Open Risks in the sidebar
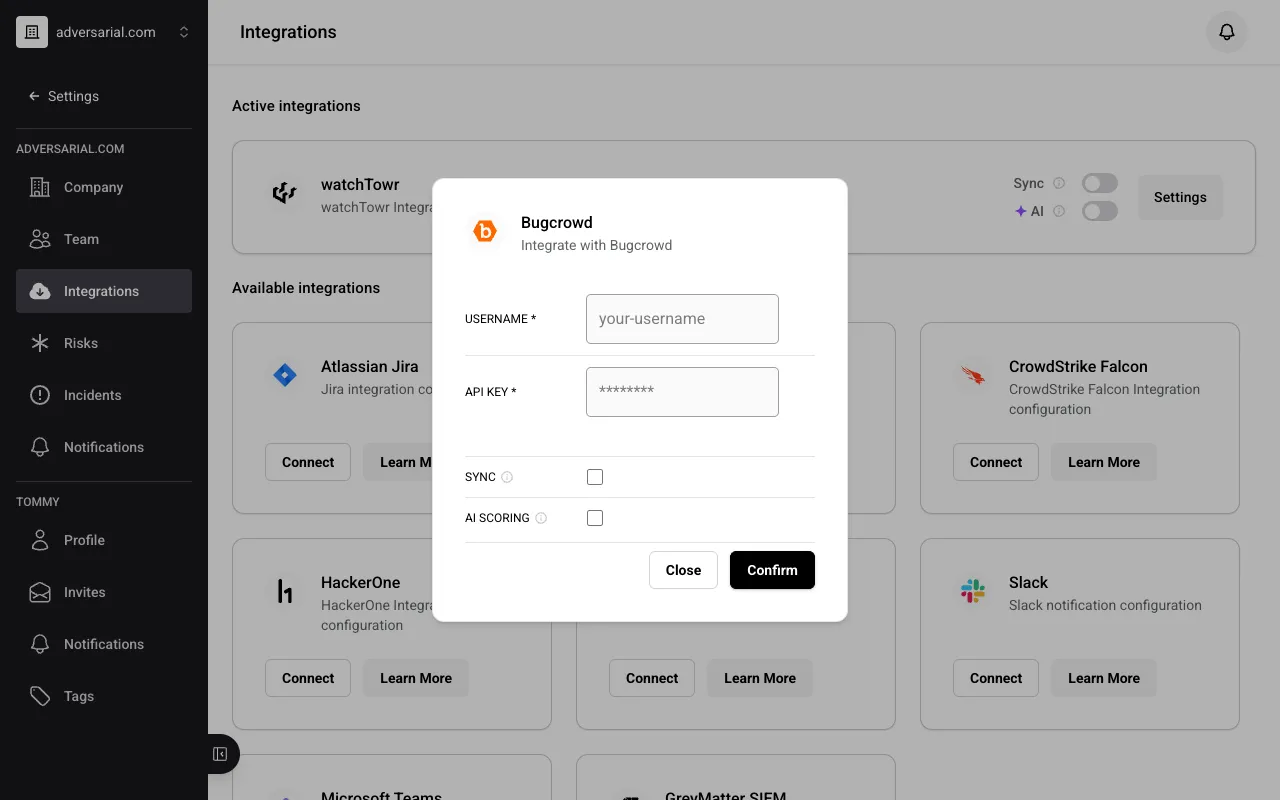Screen dimensions: 1280x800 104,343
